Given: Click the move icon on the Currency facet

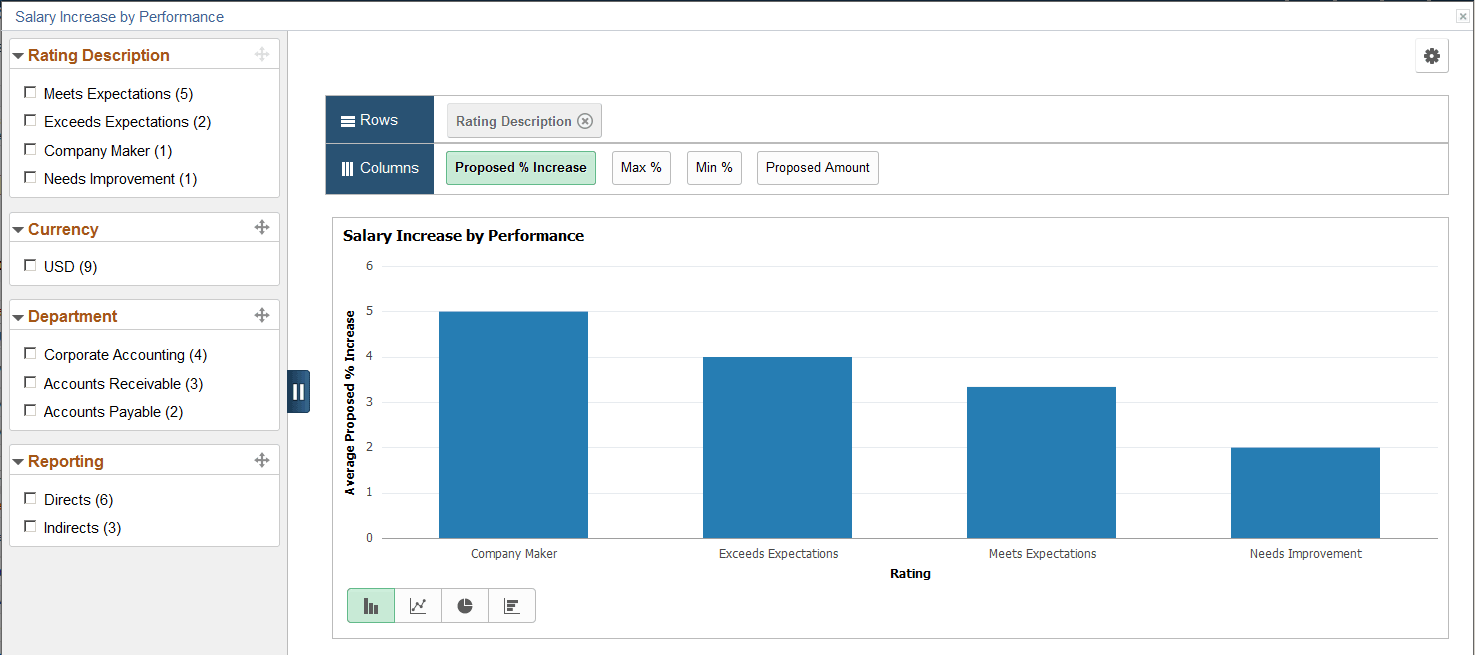Looking at the screenshot, I should click(262, 228).
